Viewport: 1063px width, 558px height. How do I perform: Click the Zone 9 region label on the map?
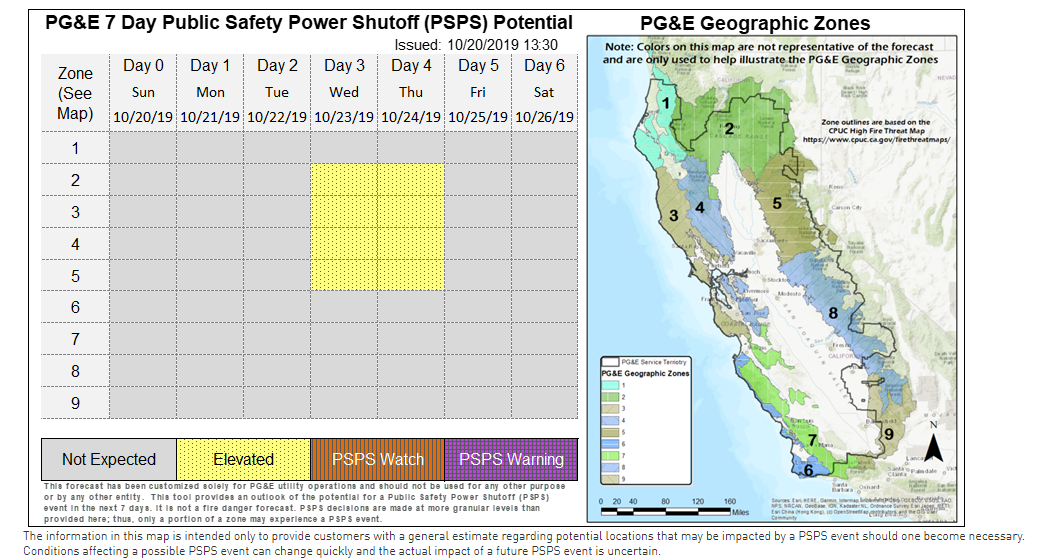click(889, 434)
